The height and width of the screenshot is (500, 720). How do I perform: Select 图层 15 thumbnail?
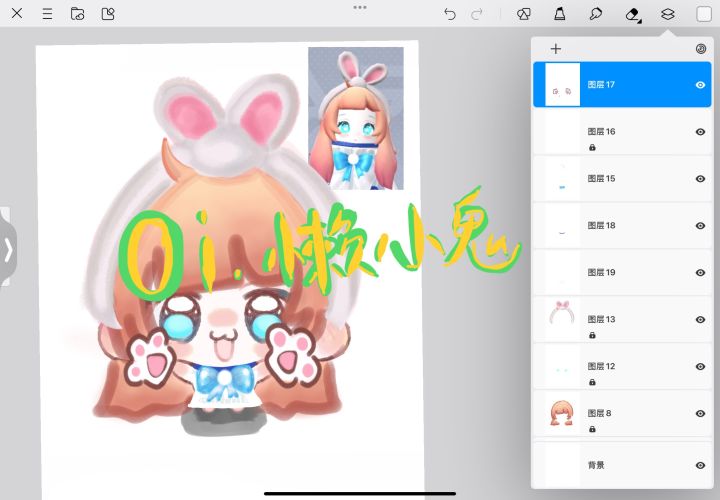[562, 179]
